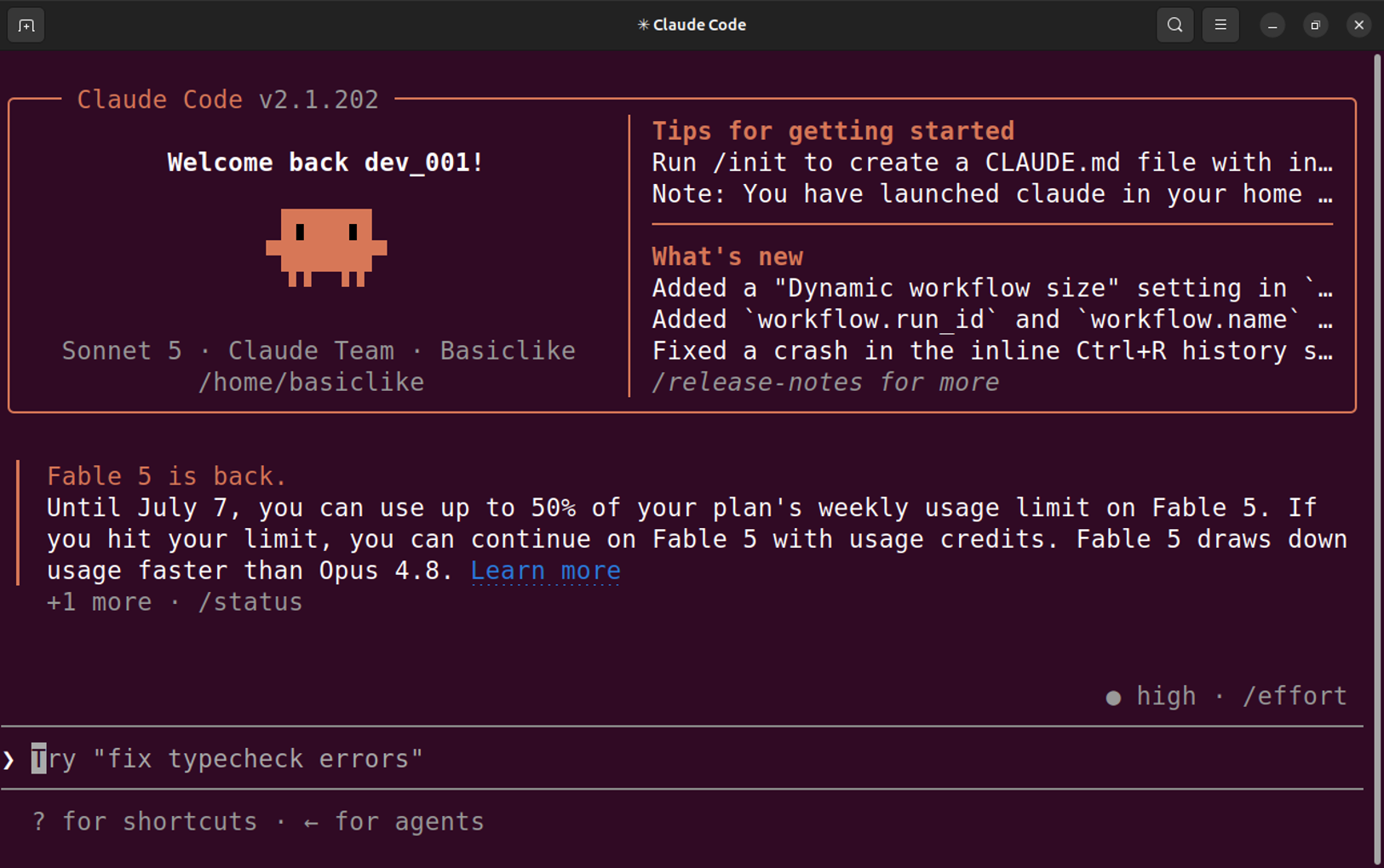
Task: Click 'Fable 5 is back.' heading
Action: tap(167, 476)
